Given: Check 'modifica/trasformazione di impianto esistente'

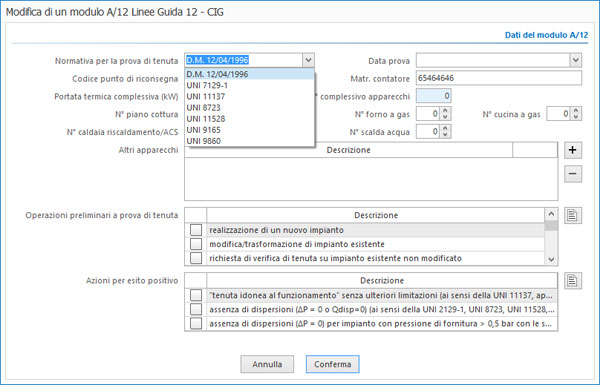Looking at the screenshot, I should click(x=196, y=244).
